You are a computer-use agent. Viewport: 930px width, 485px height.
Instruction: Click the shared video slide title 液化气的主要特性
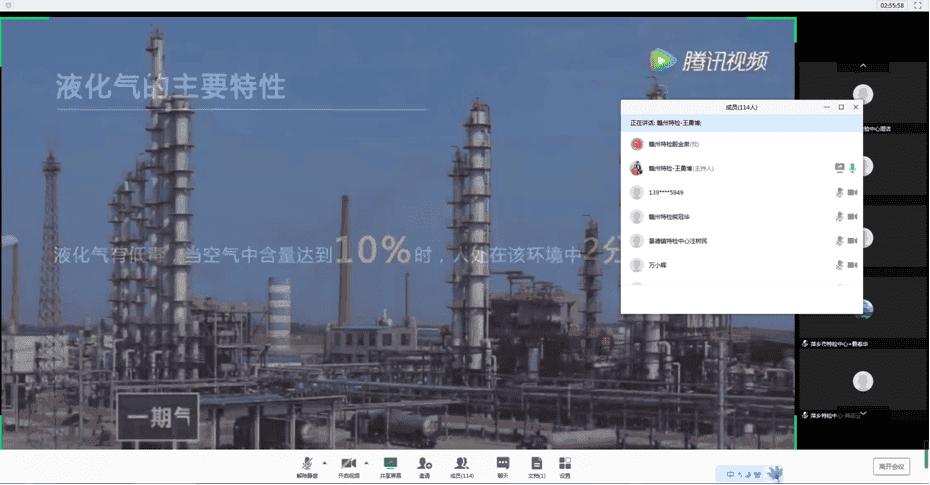[171, 87]
